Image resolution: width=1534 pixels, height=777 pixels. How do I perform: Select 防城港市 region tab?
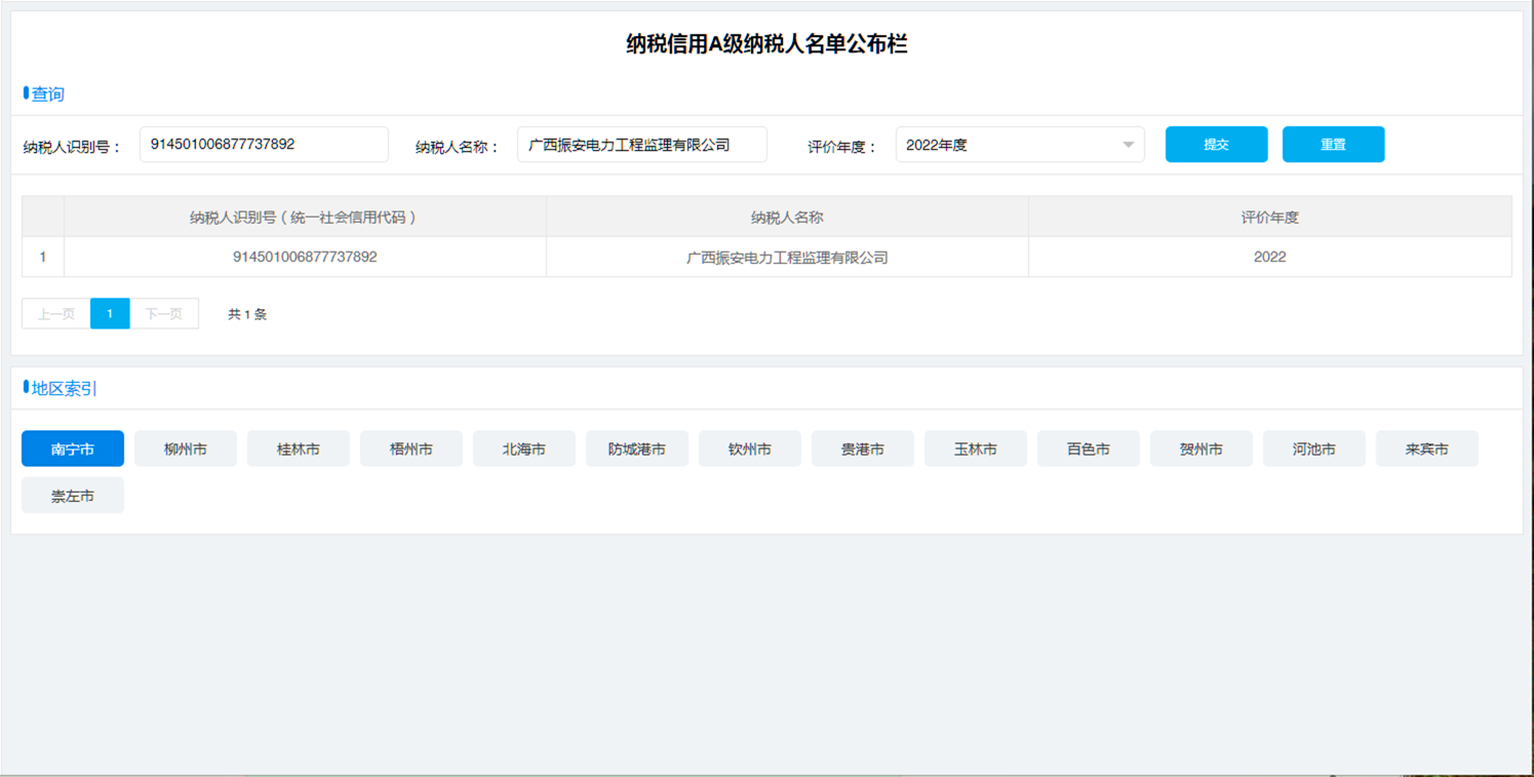click(637, 449)
